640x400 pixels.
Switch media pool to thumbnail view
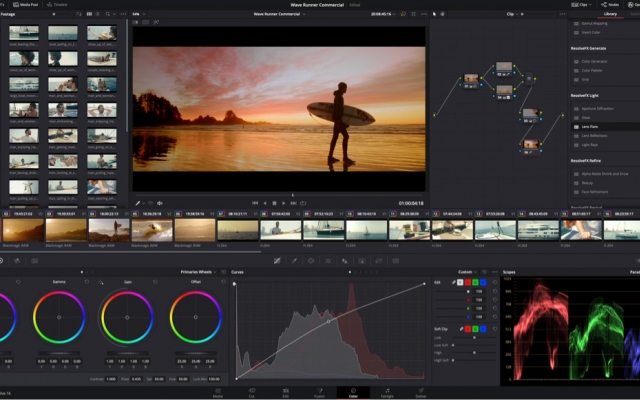pos(89,14)
